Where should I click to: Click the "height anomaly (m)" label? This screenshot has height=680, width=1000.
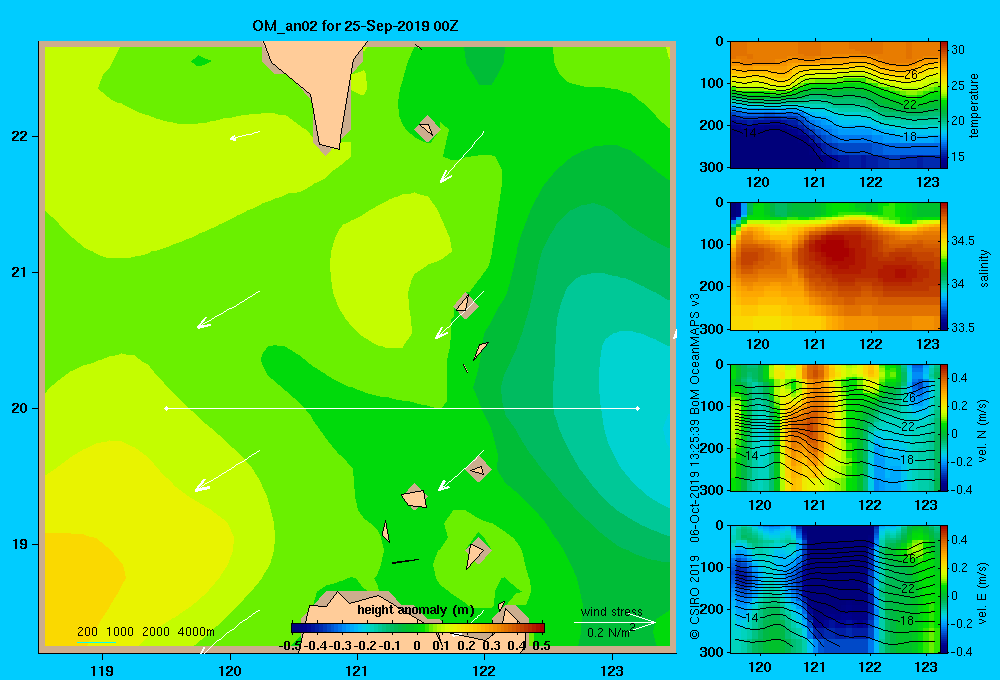pos(416,610)
